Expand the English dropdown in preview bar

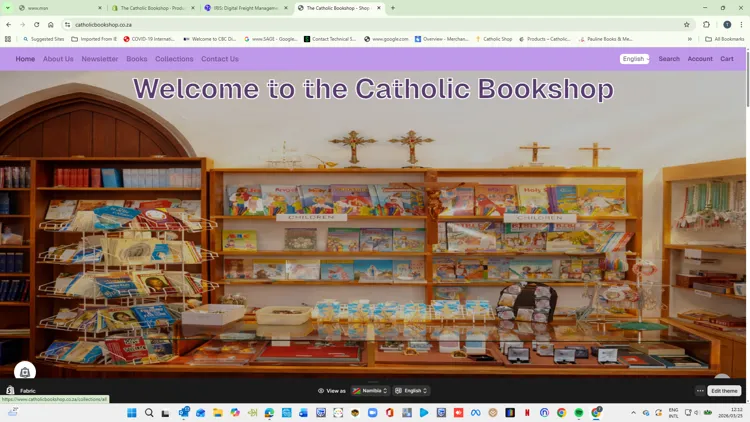point(411,391)
